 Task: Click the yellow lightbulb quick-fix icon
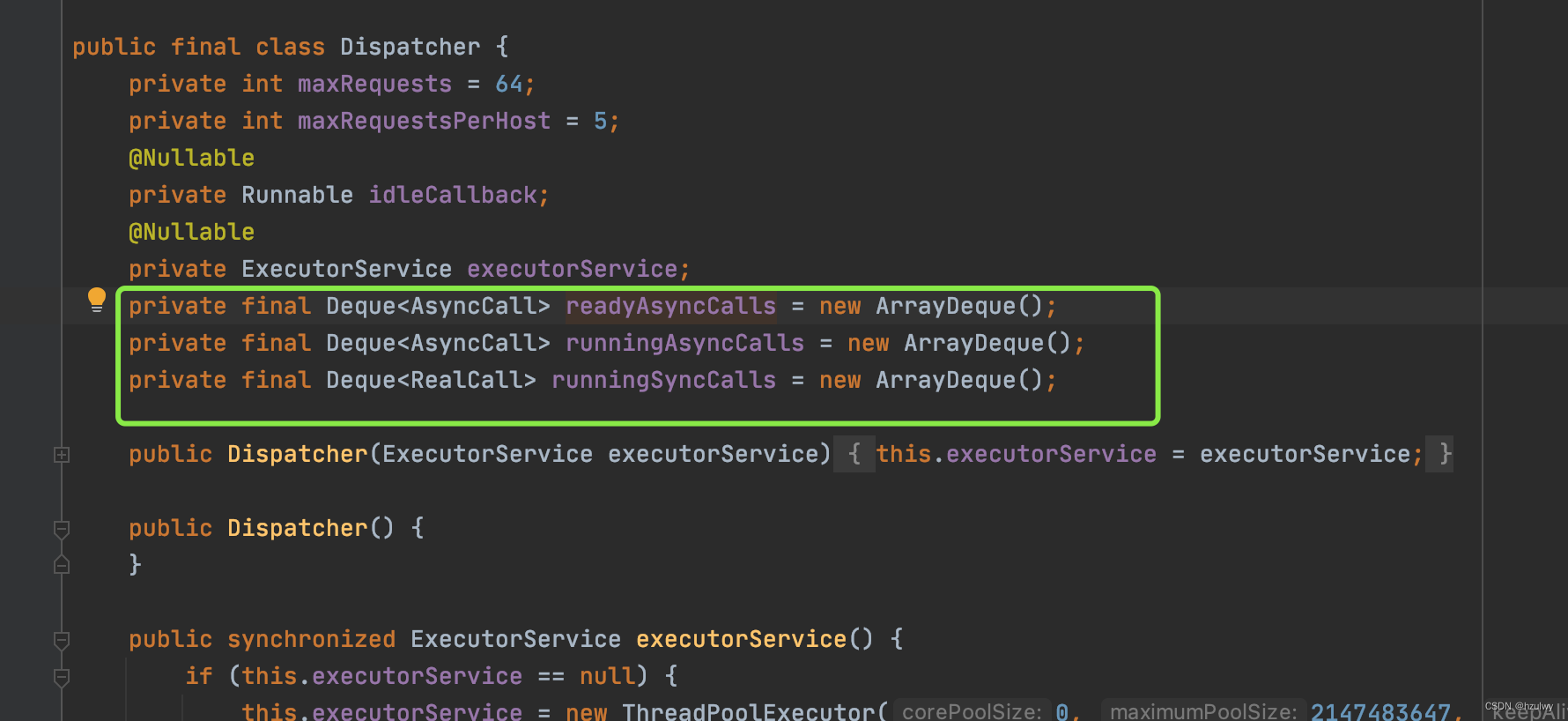pyautogui.click(x=97, y=300)
